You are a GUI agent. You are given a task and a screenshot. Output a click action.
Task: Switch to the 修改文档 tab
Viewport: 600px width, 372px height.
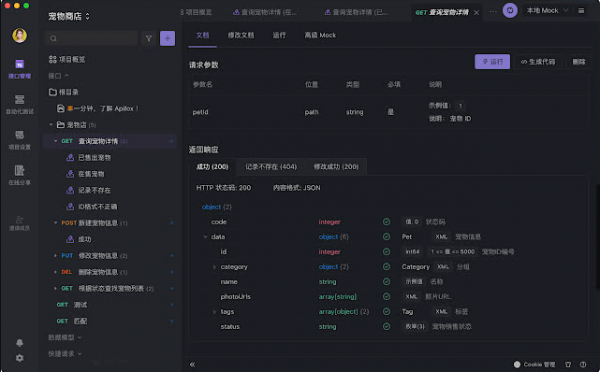[x=241, y=35]
